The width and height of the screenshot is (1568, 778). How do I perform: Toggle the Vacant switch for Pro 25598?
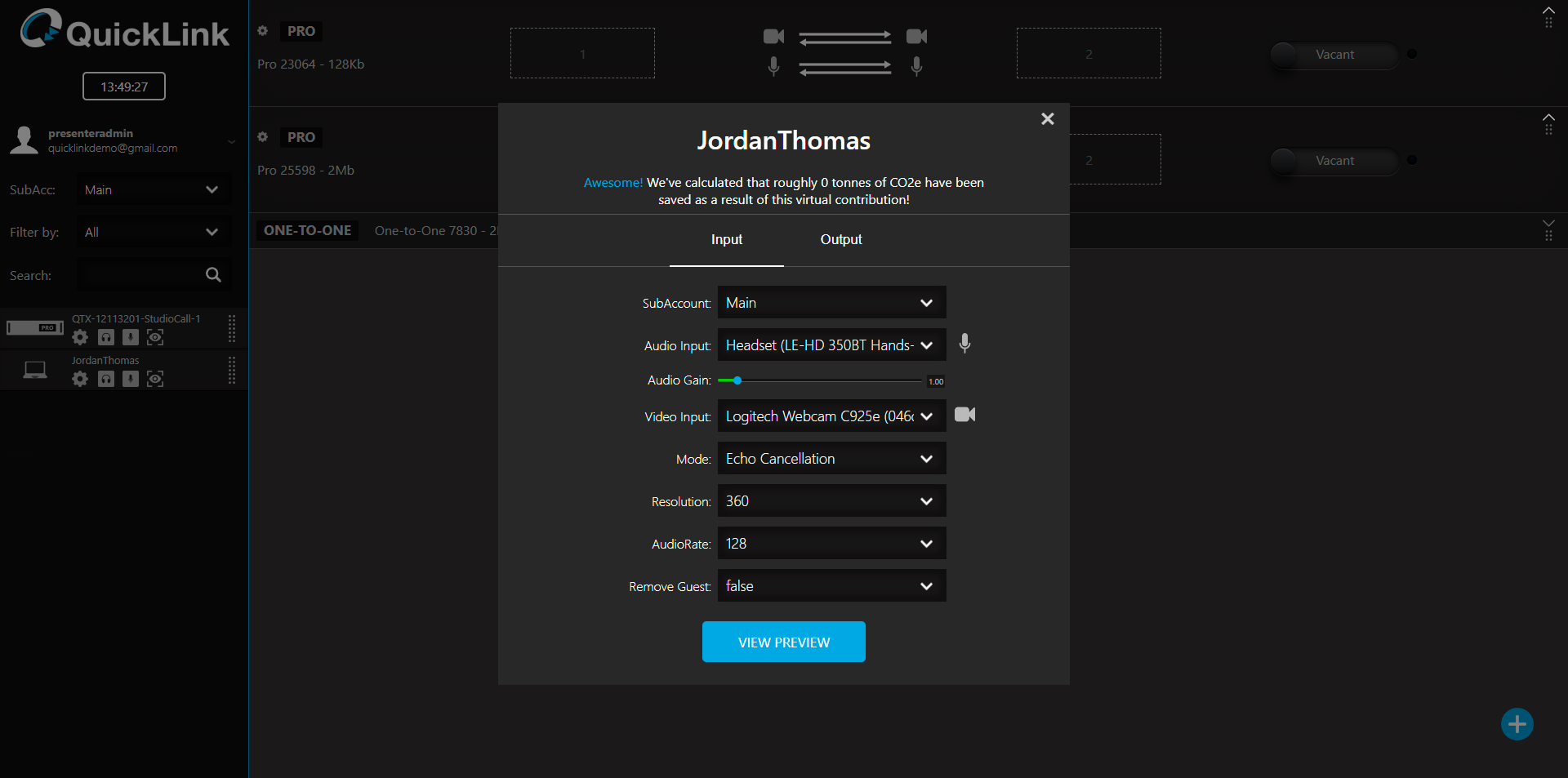coord(1334,161)
